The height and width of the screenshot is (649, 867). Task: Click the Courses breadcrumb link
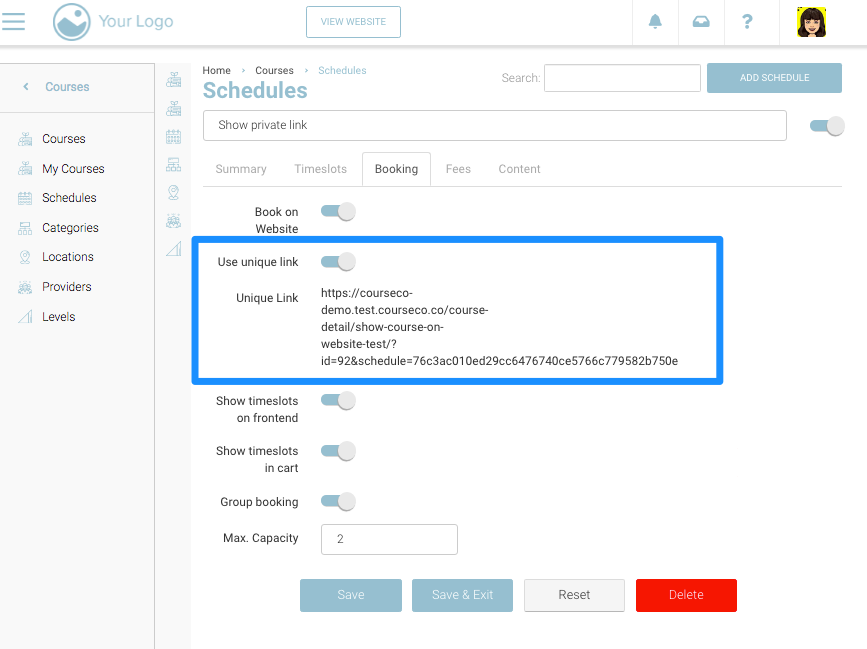click(274, 71)
